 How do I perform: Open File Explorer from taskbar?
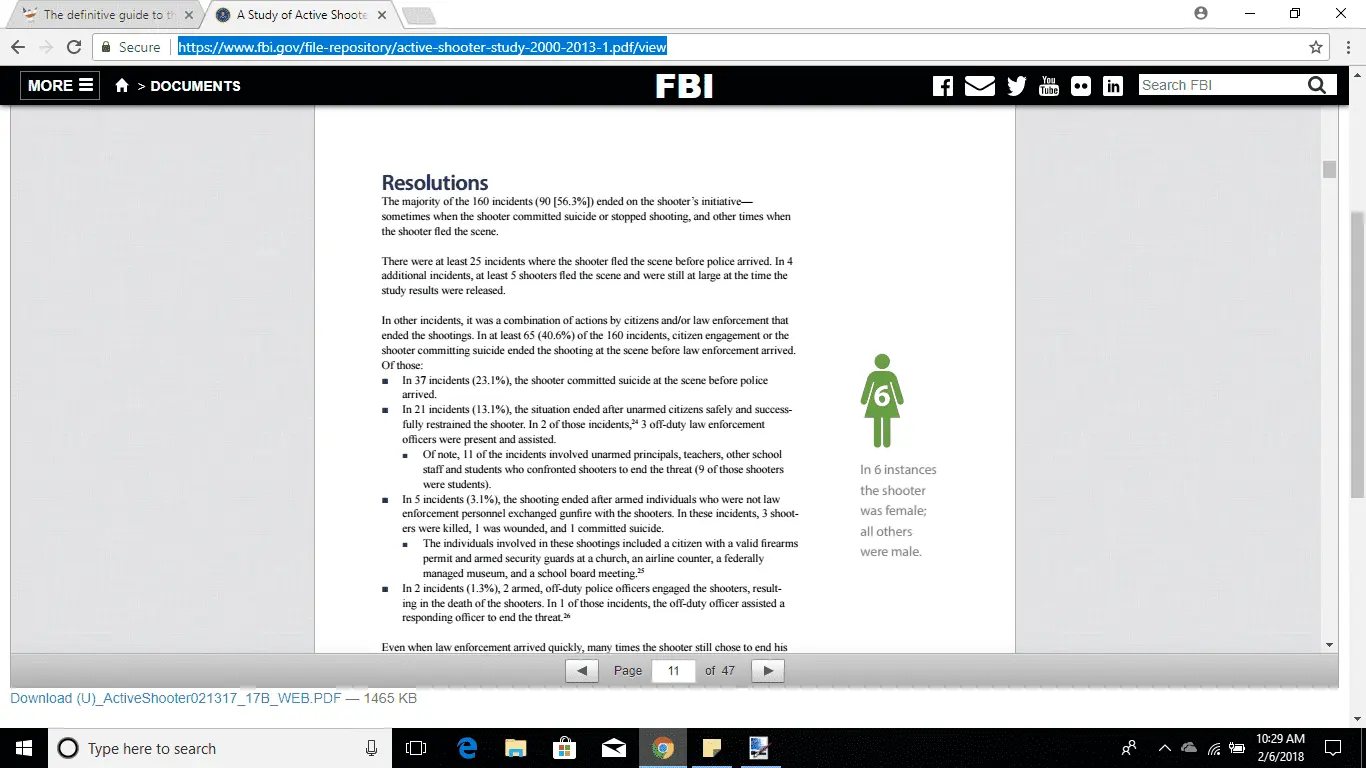[x=516, y=748]
